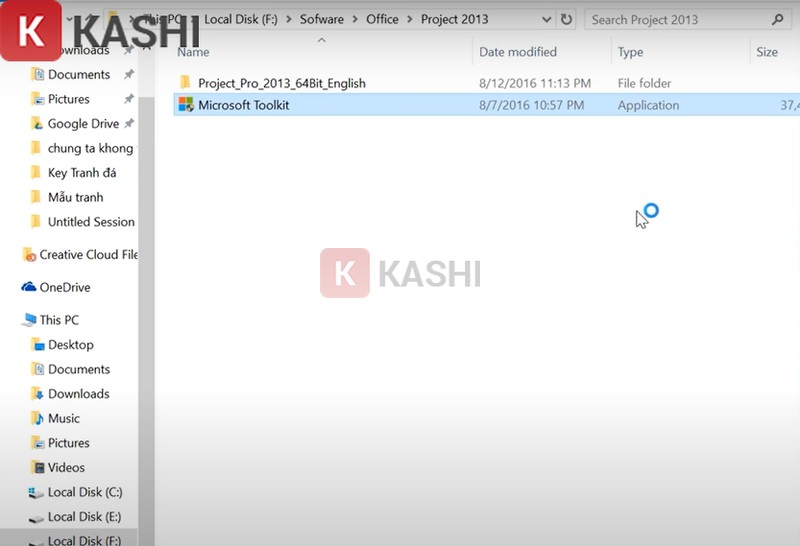Click the chung ta khong folder icon

(36, 148)
